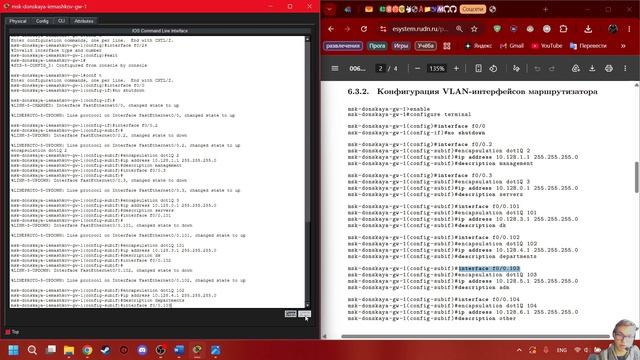
Task: Open the PDF viewer more actions menu
Action: (625, 68)
